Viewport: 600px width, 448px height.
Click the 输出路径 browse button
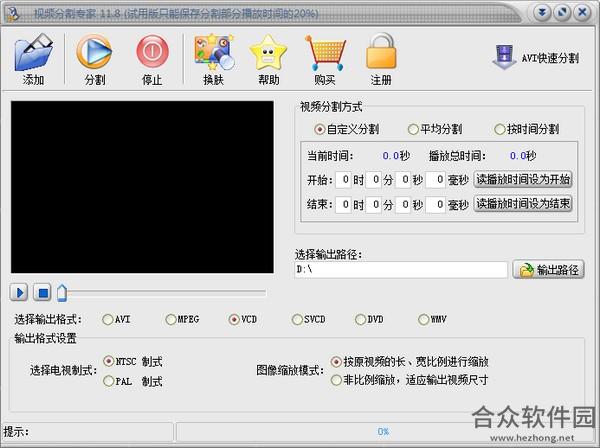548,270
